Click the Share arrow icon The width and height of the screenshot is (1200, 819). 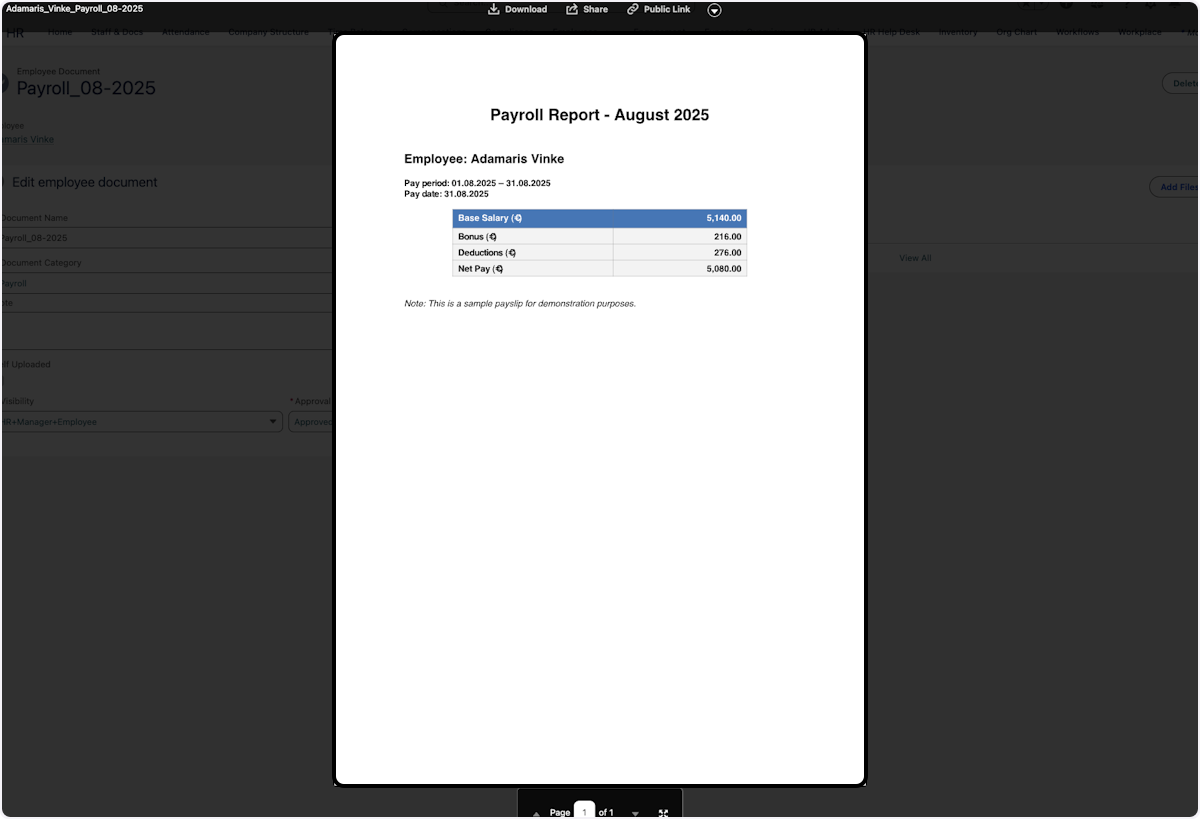point(572,9)
